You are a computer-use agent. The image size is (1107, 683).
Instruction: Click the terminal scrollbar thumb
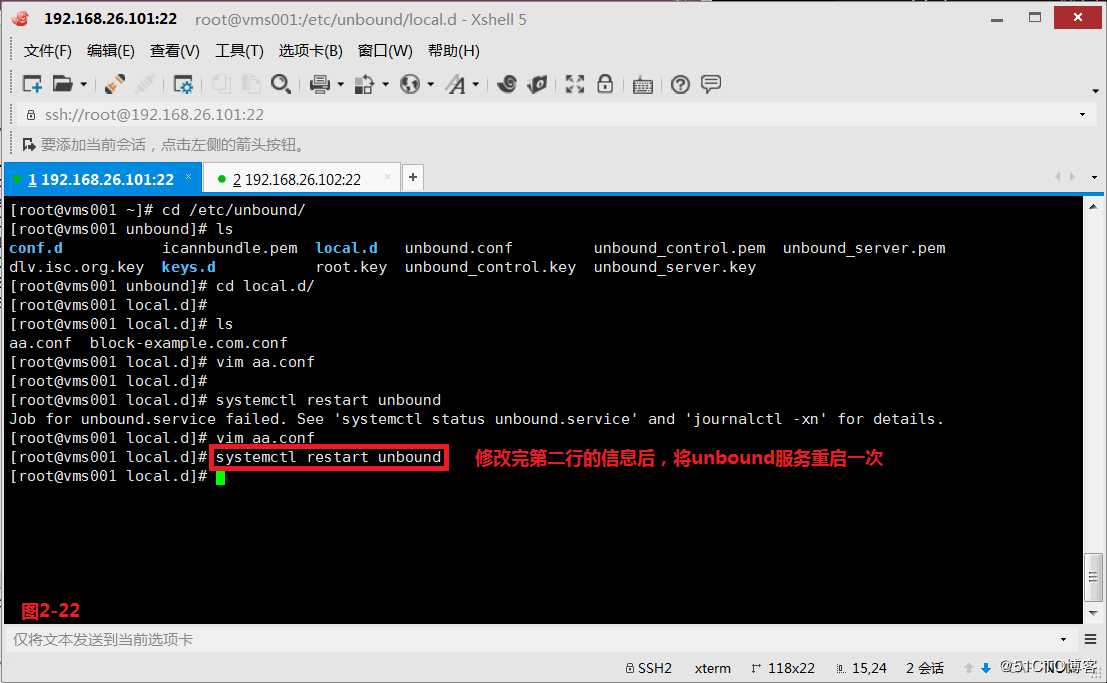point(1093,578)
